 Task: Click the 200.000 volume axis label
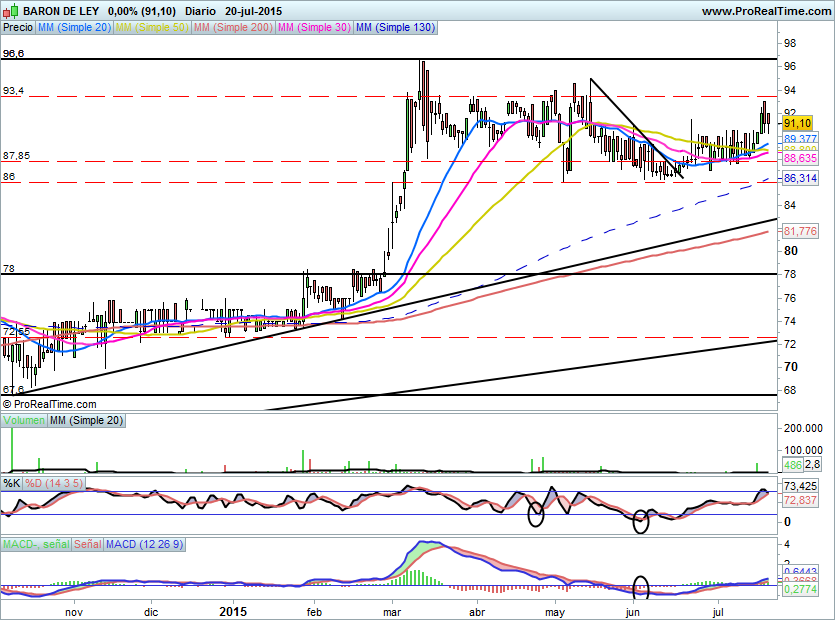pos(803,428)
